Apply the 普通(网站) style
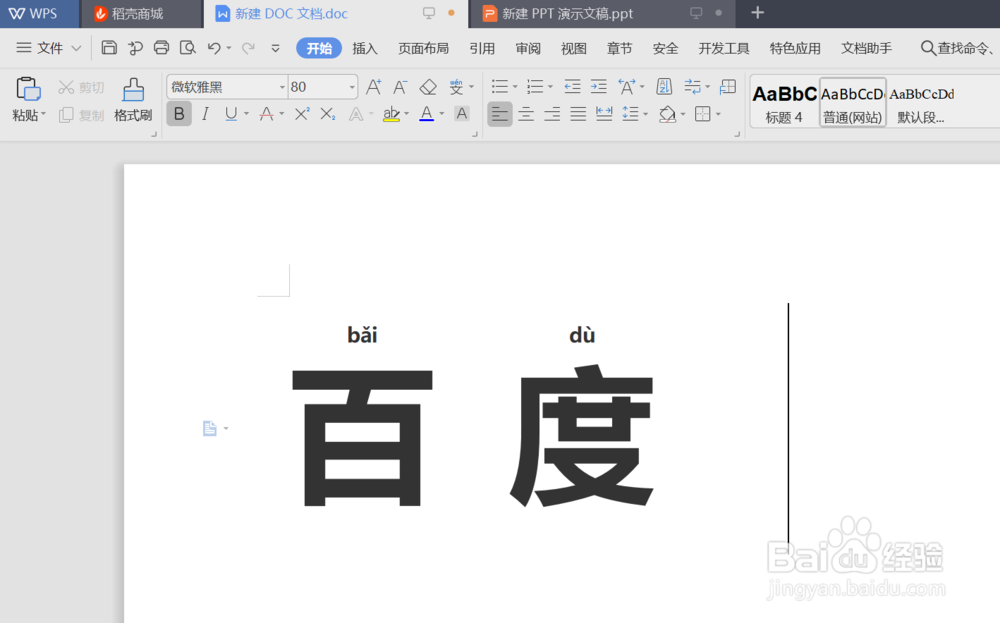Image resolution: width=1000 pixels, height=623 pixels. point(853,103)
